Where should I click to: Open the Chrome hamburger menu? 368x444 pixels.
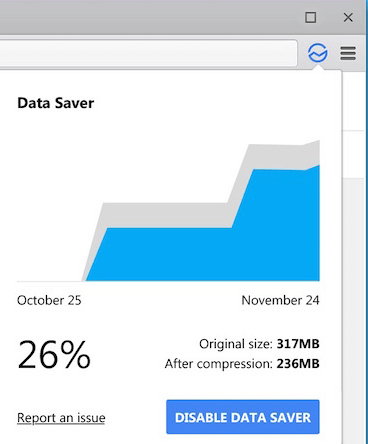point(348,53)
